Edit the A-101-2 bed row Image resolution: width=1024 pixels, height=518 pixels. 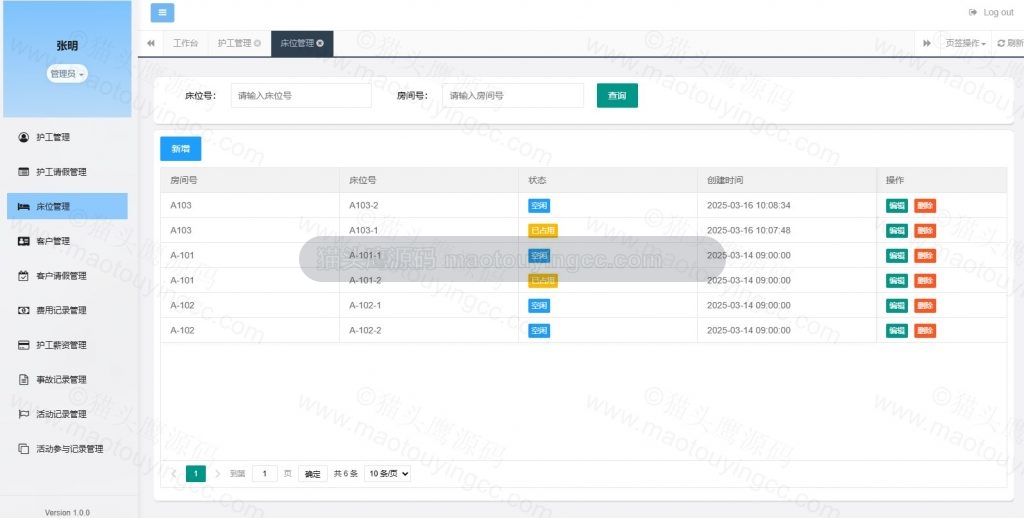[x=897, y=281]
